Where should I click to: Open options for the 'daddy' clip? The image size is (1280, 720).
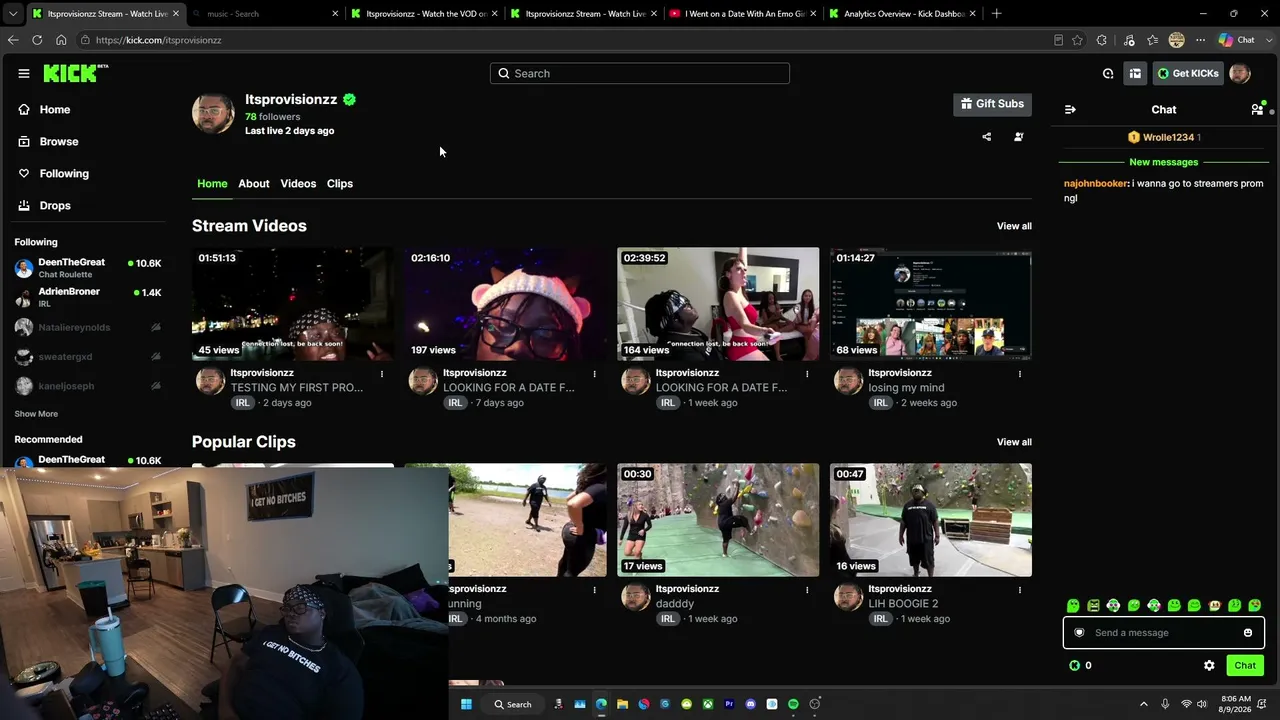click(x=807, y=590)
